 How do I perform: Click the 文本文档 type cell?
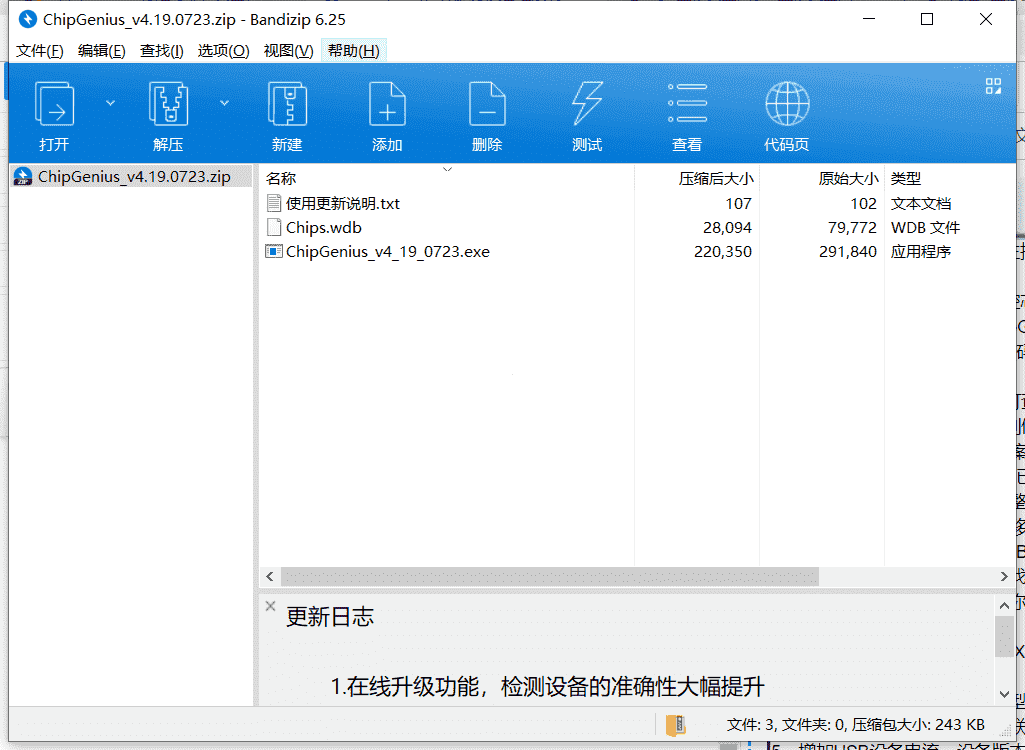pos(920,203)
